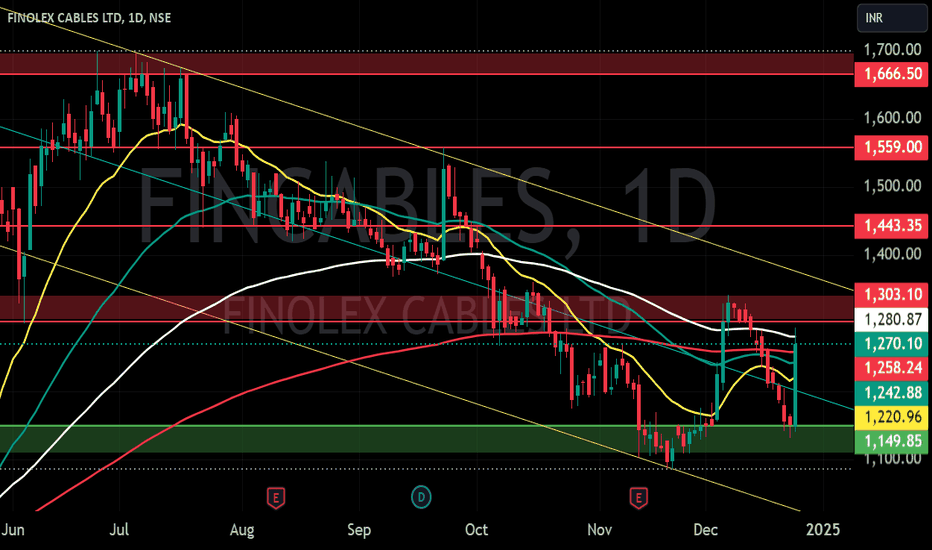The width and height of the screenshot is (932, 550).
Task: Select the yellow 1,220.96 moving average label
Action: (893, 417)
